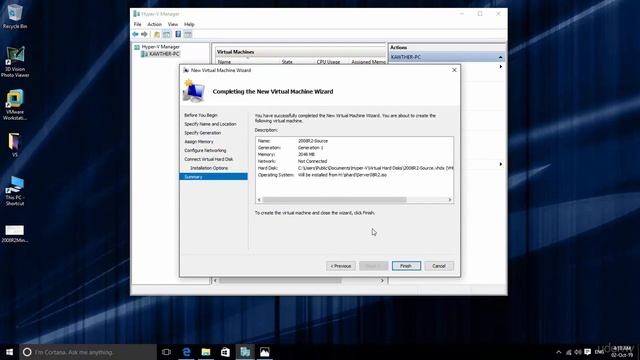This screenshot has height=360, width=640.
Task: Open the VS desktop icon
Action: [15, 144]
